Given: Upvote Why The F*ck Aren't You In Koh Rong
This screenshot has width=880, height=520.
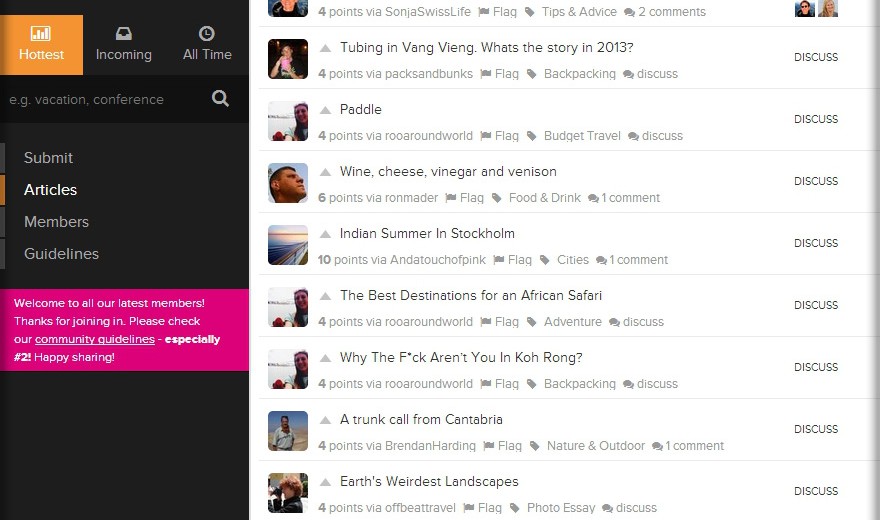Looking at the screenshot, I should [325, 358].
